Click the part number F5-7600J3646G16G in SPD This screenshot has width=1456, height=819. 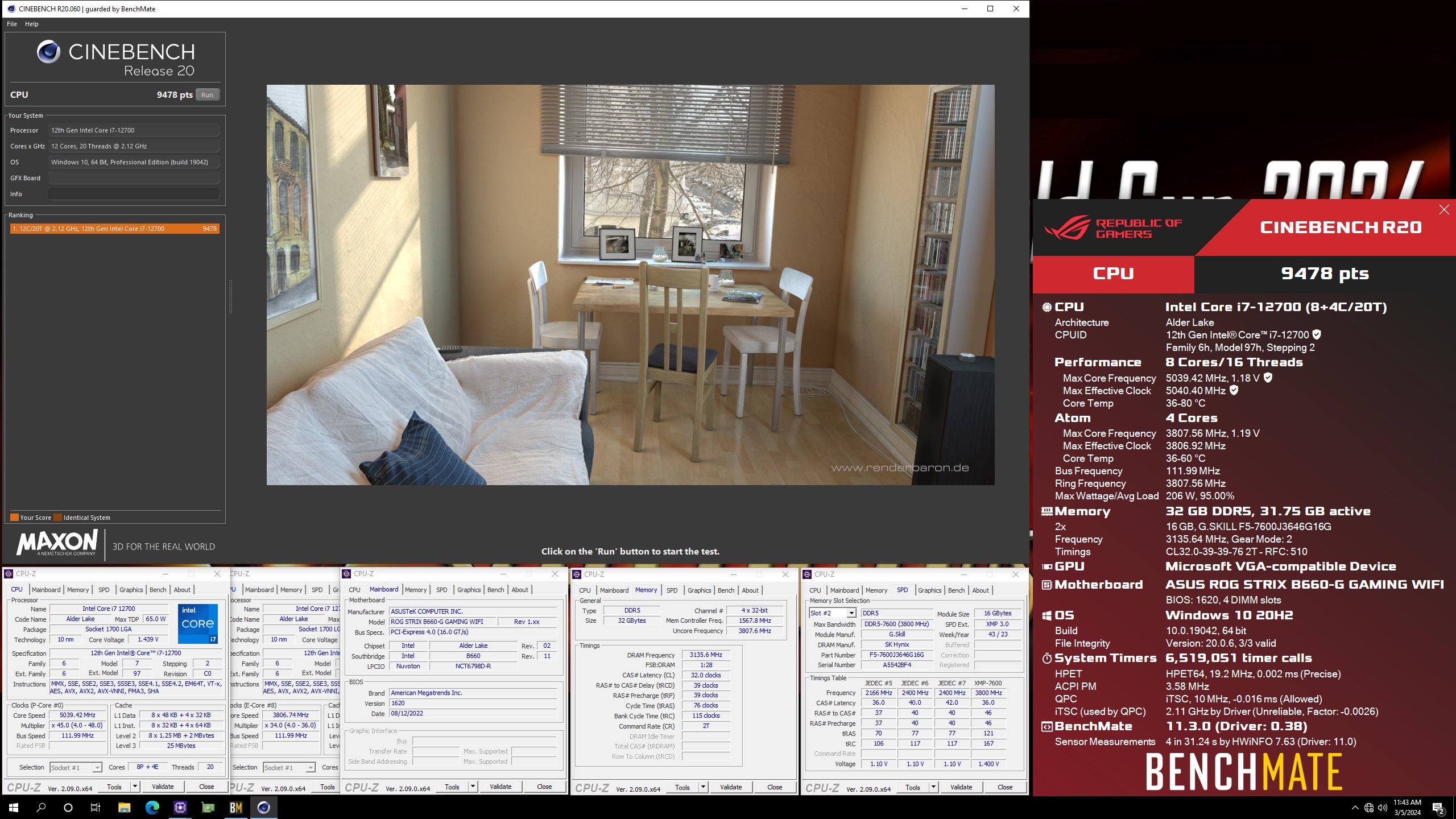click(x=897, y=655)
